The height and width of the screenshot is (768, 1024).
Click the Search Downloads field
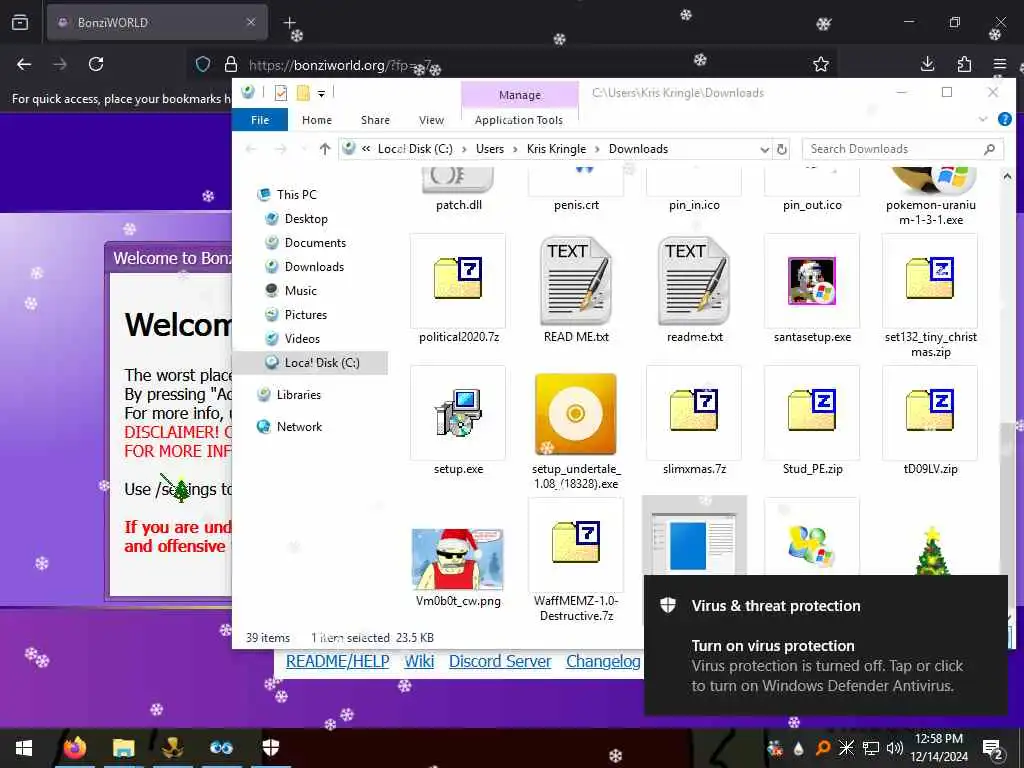[903, 149]
